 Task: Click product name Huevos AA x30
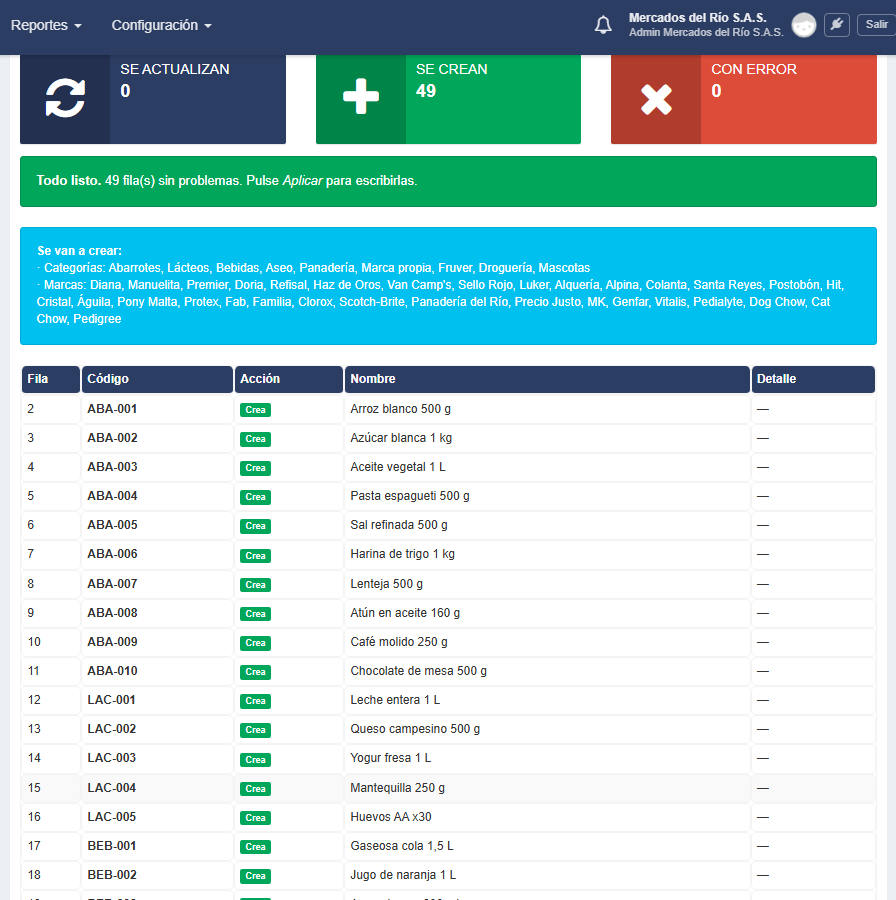pyautogui.click(x=391, y=817)
